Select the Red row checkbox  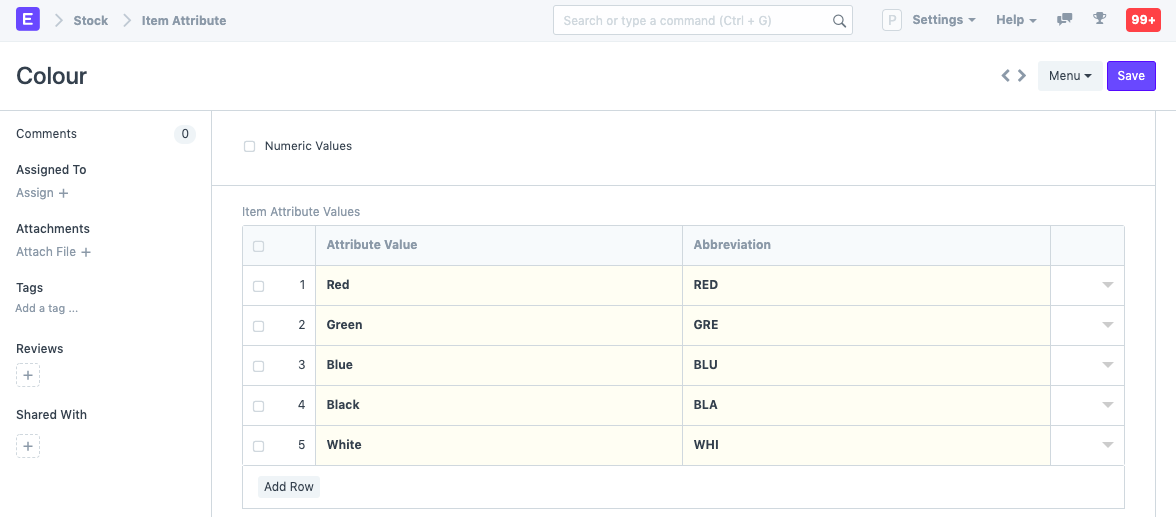click(259, 286)
